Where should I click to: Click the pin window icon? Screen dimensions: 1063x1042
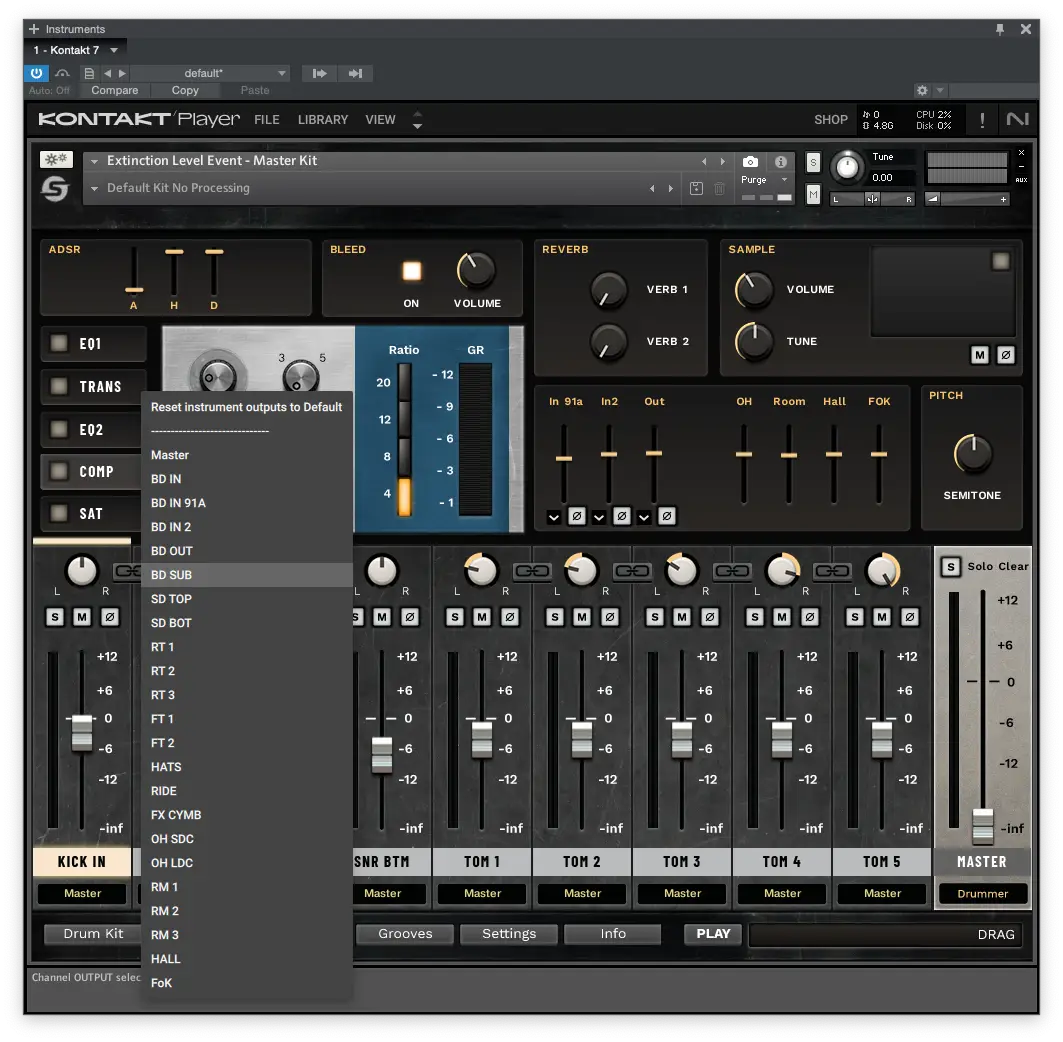tap(1000, 29)
